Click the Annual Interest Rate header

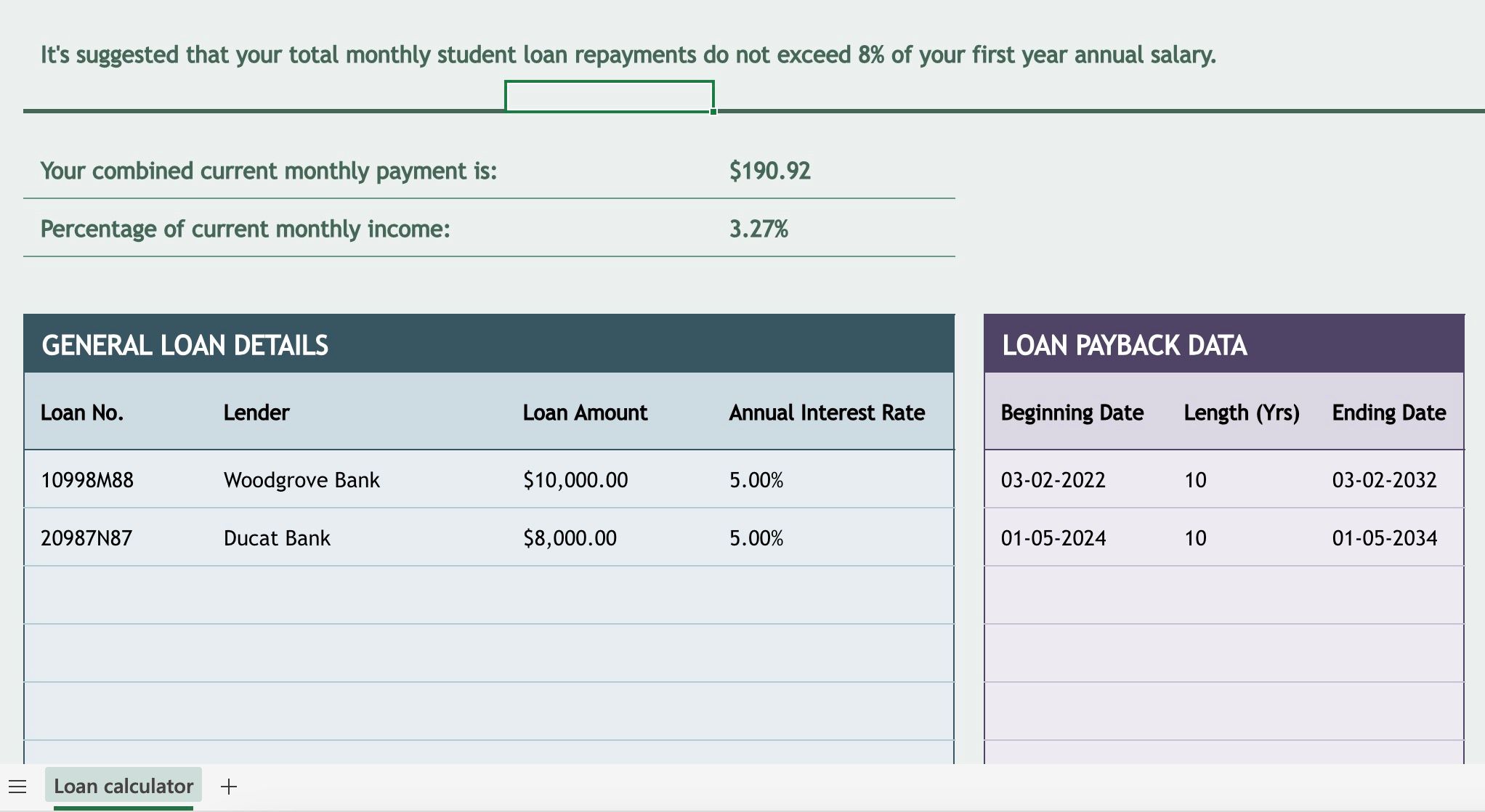point(827,413)
